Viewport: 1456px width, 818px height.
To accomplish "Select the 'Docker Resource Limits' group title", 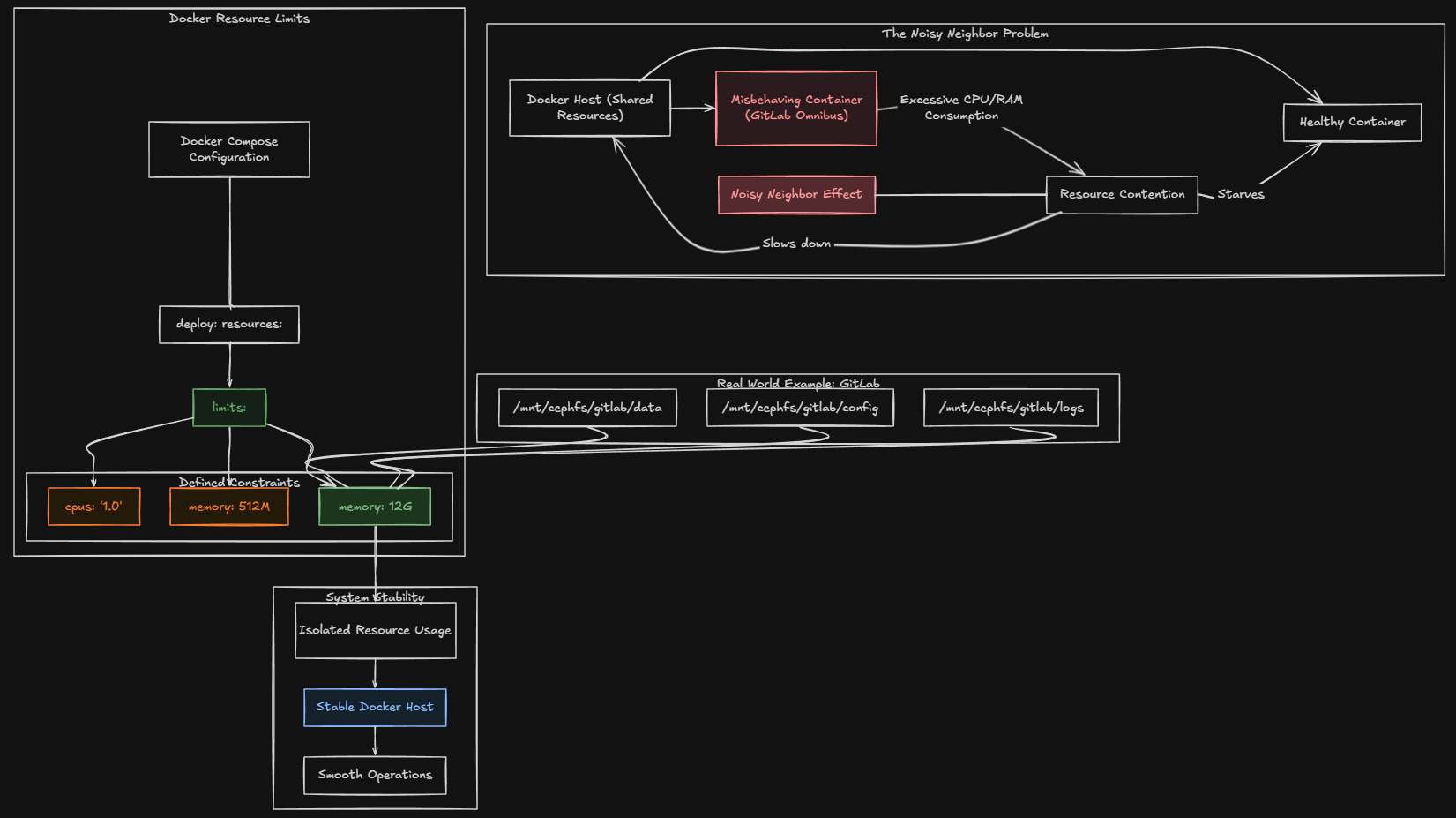I will point(239,19).
